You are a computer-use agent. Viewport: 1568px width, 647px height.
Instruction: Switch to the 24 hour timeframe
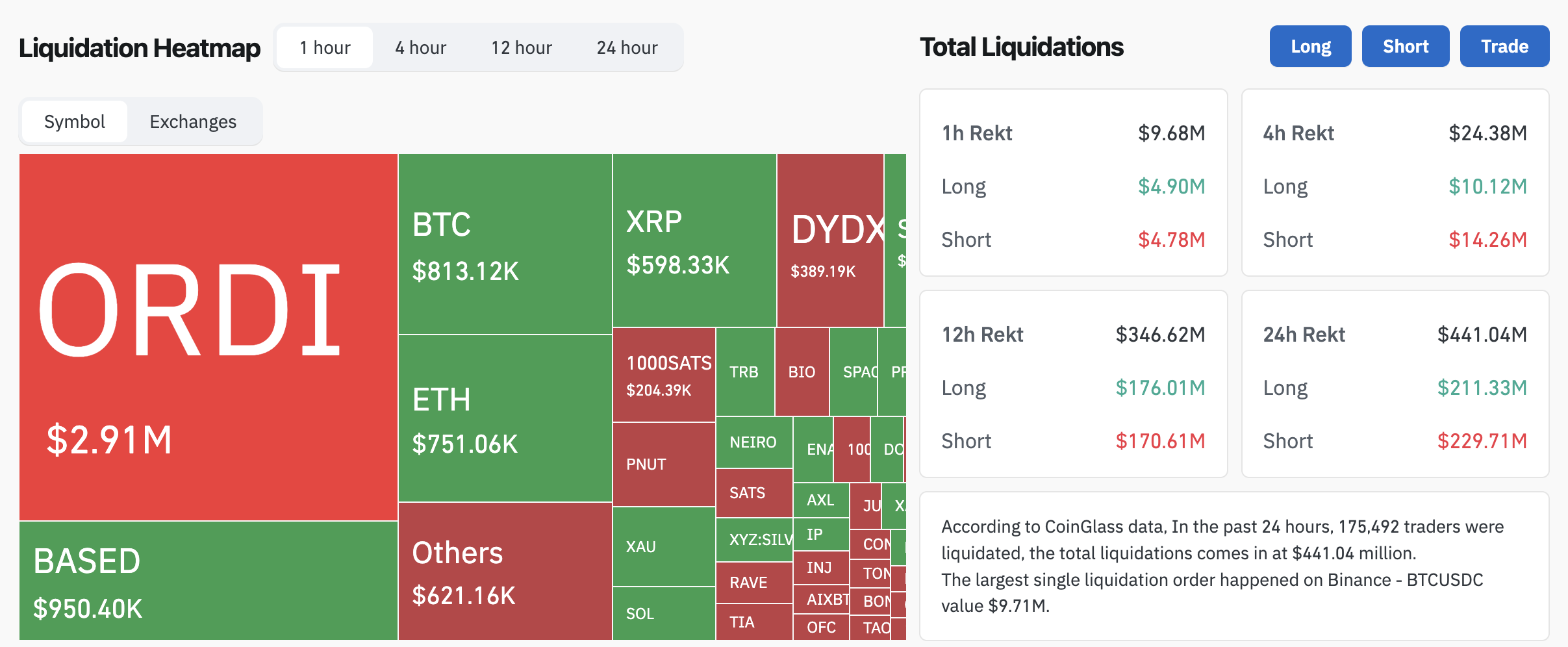click(x=627, y=46)
